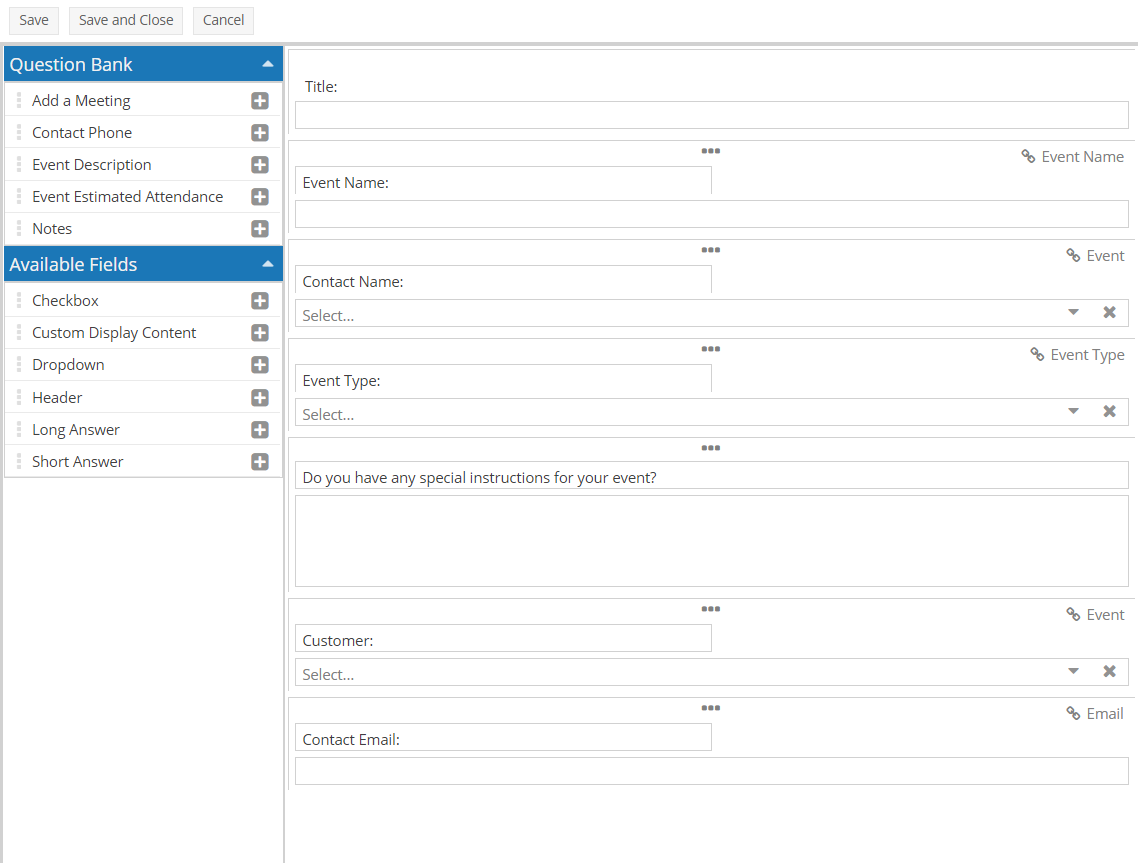Add a Header field

pos(260,398)
